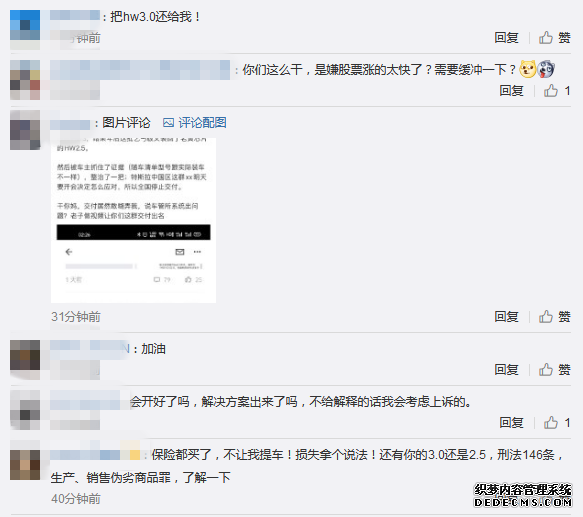
Task: Click the doge emoji in the comment
Action: click(x=527, y=69)
